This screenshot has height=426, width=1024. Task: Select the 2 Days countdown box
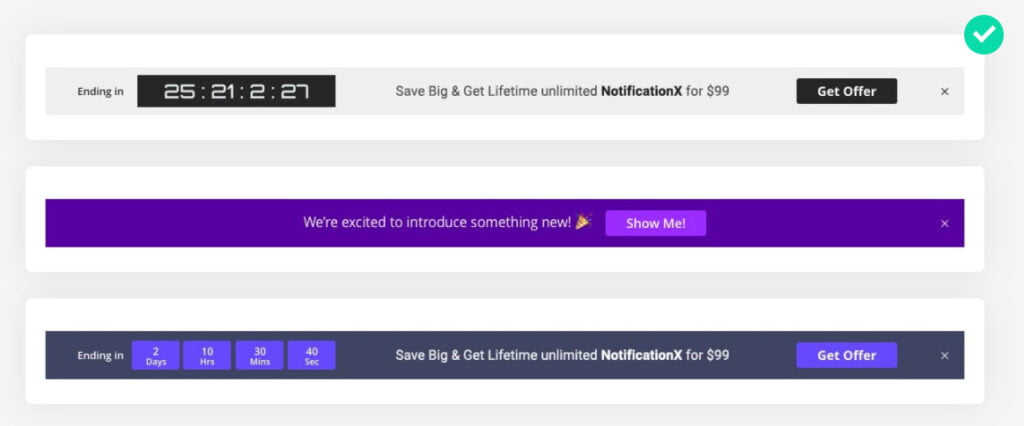(x=155, y=355)
